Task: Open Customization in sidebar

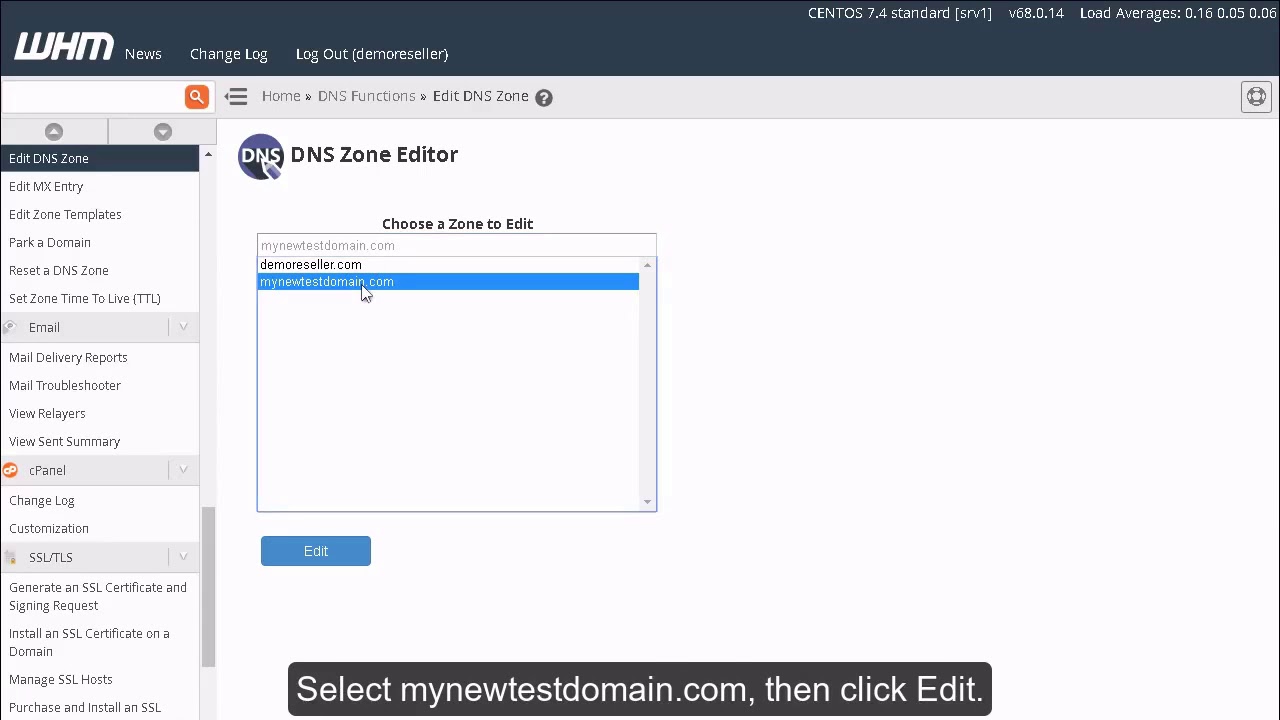Action: (x=49, y=528)
